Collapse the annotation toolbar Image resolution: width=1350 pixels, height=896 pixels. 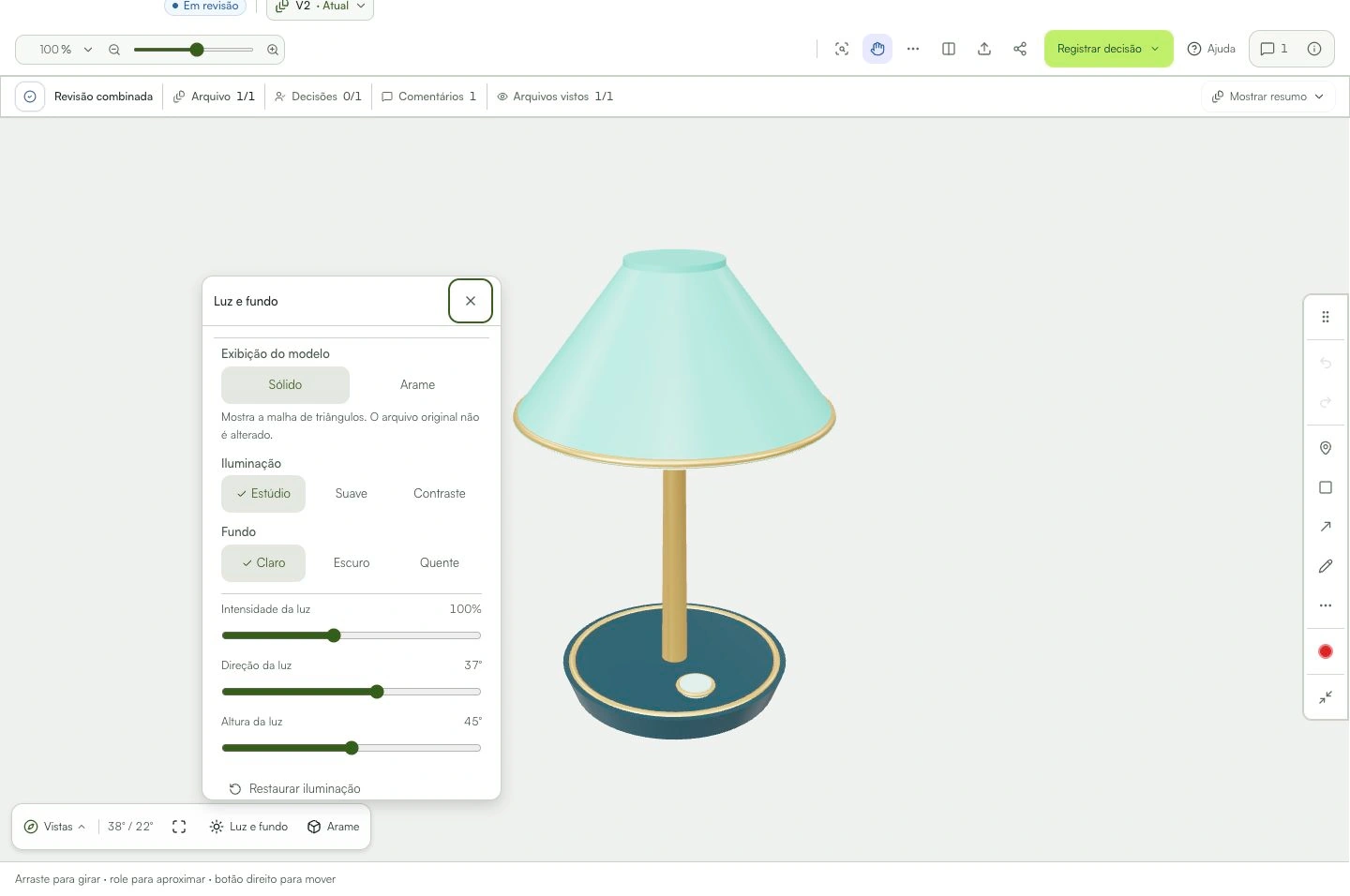(1326, 697)
